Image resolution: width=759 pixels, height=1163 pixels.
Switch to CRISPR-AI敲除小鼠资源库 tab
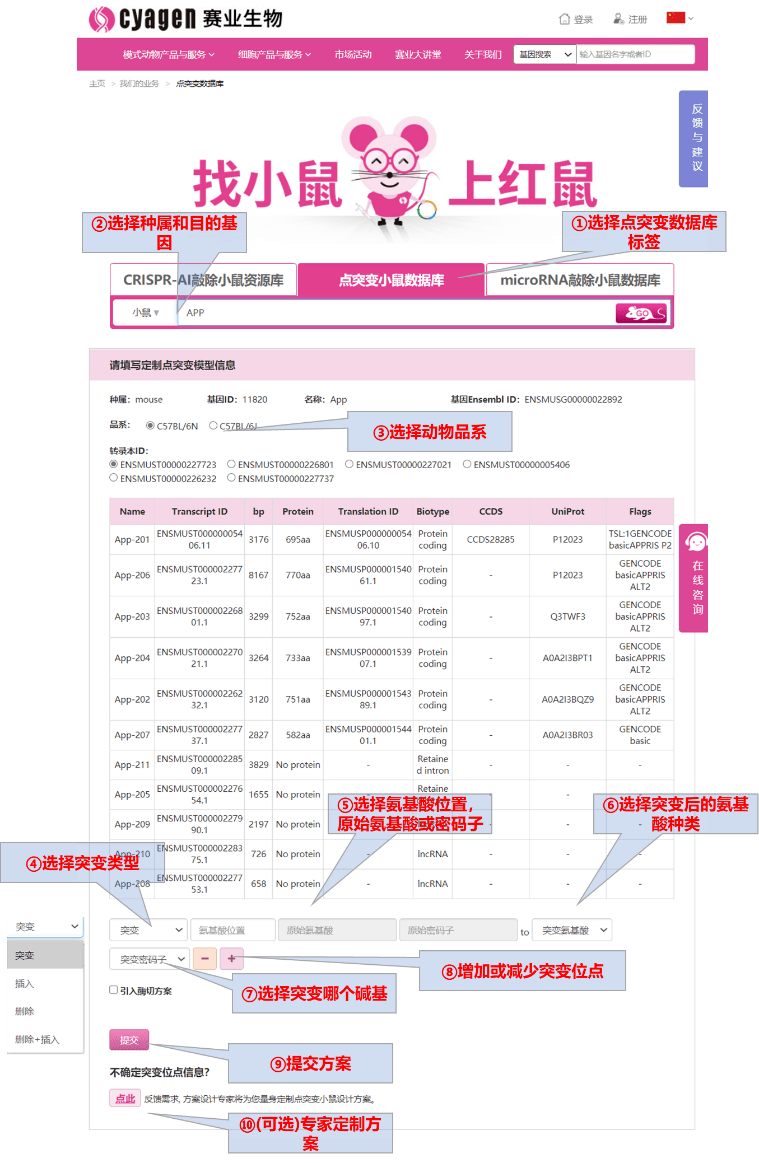pos(203,280)
